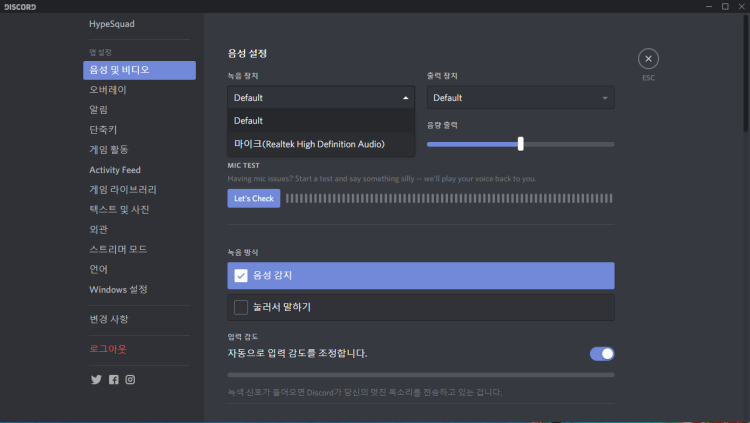Open Discord's Facebook page icon
This screenshot has width=750, height=423.
pos(113,379)
